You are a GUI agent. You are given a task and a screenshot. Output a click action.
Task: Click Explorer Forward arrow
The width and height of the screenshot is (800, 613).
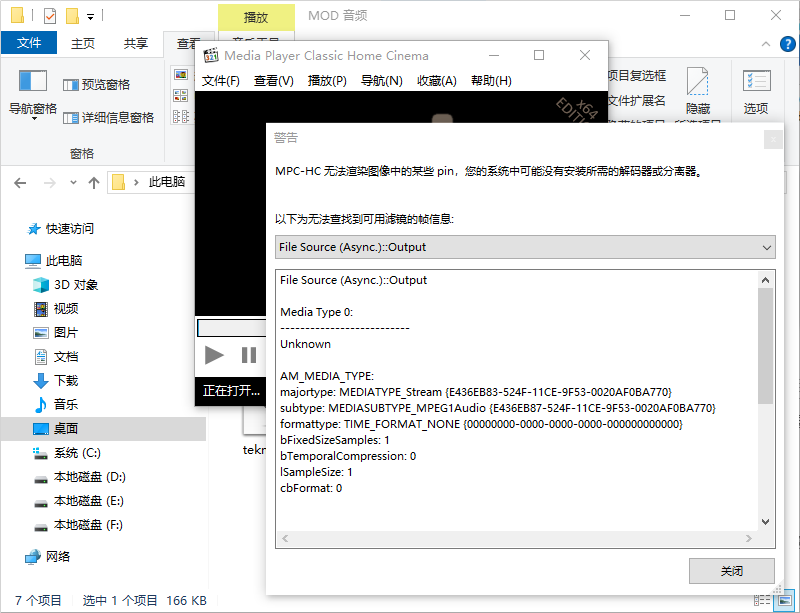[49, 182]
